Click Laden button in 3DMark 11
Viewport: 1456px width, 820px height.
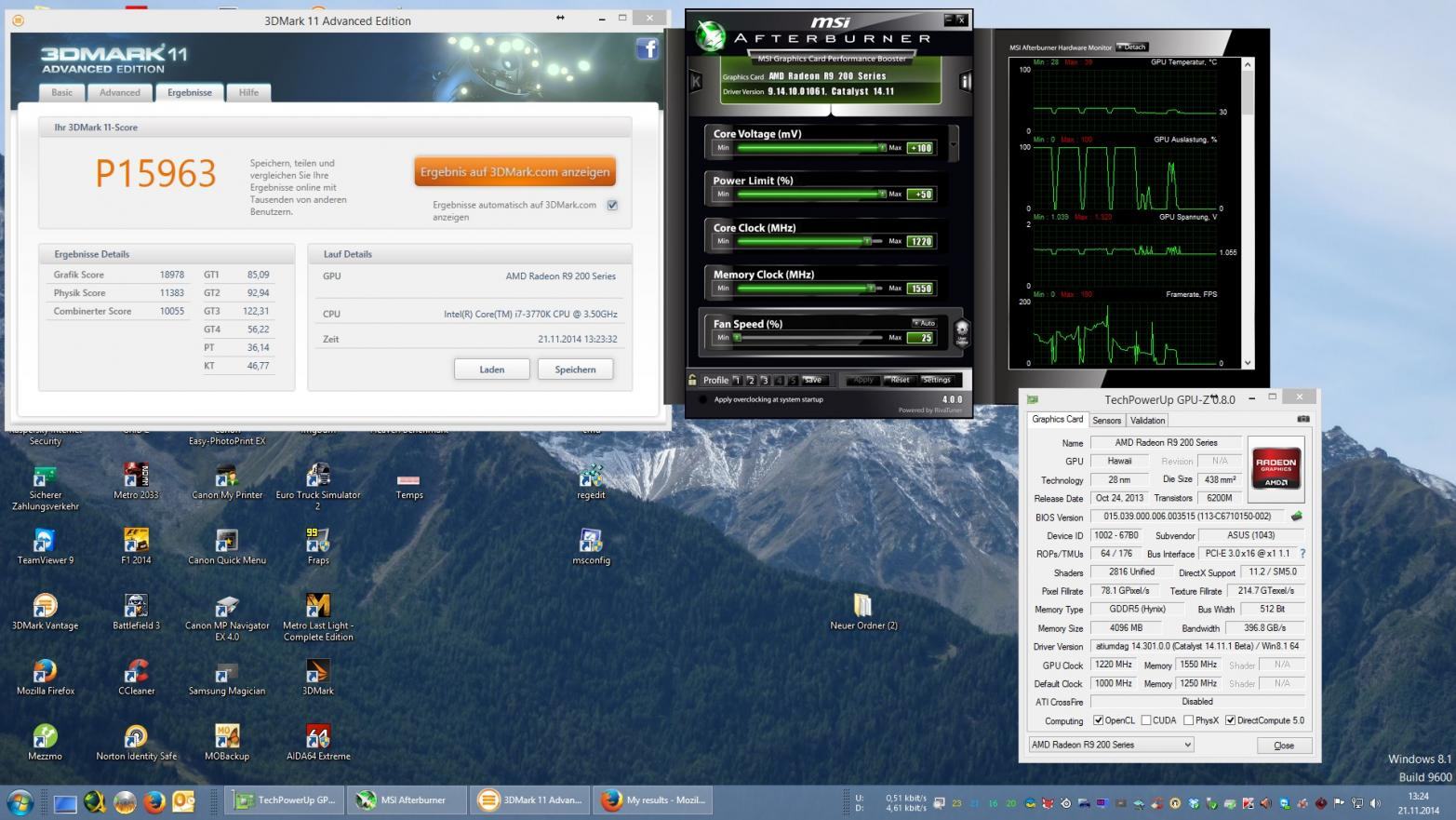[491, 370]
